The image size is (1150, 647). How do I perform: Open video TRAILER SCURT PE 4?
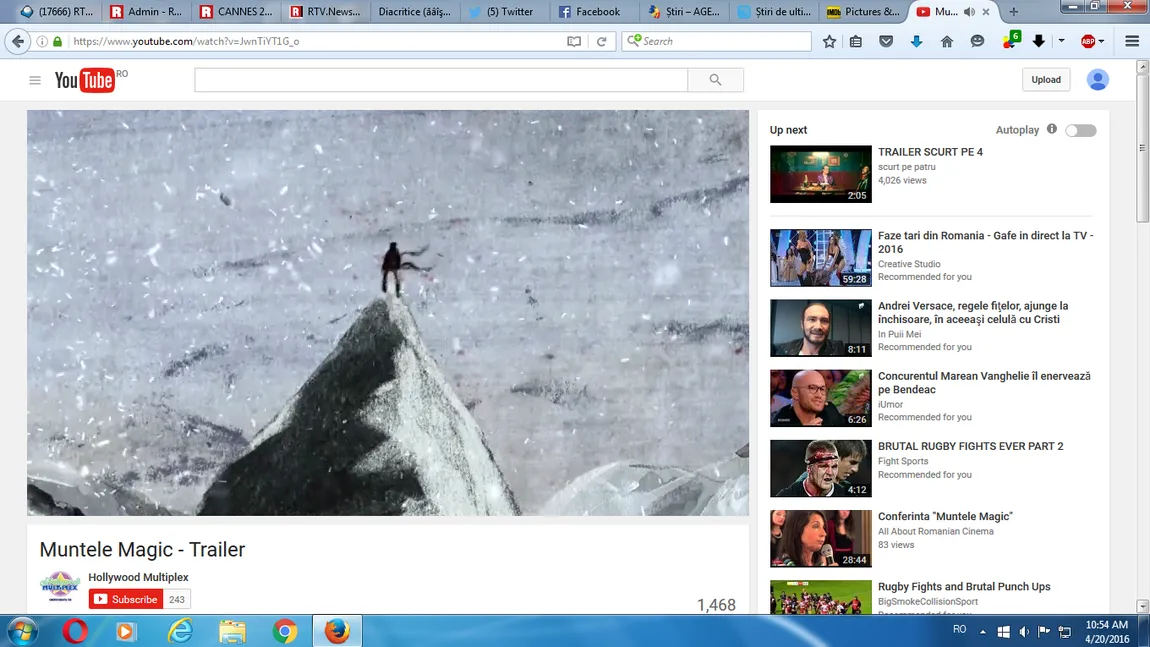pos(930,152)
